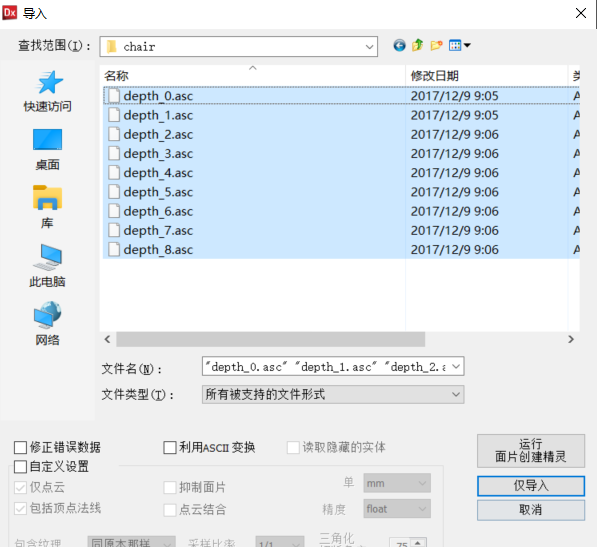Click the horizontal scrollbar thumb of file list
The width and height of the screenshot is (597, 547).
coord(270,339)
